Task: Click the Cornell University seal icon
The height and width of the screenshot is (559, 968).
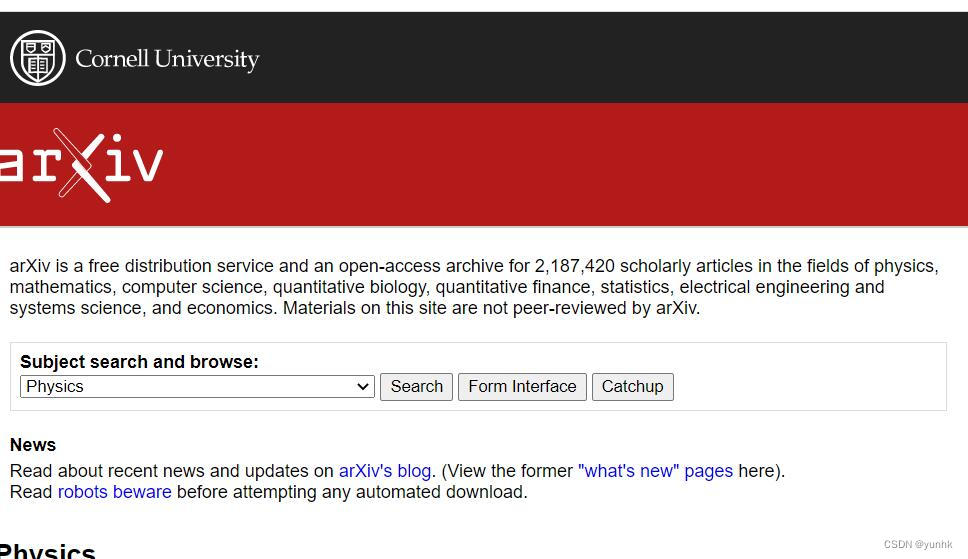Action: point(38,58)
